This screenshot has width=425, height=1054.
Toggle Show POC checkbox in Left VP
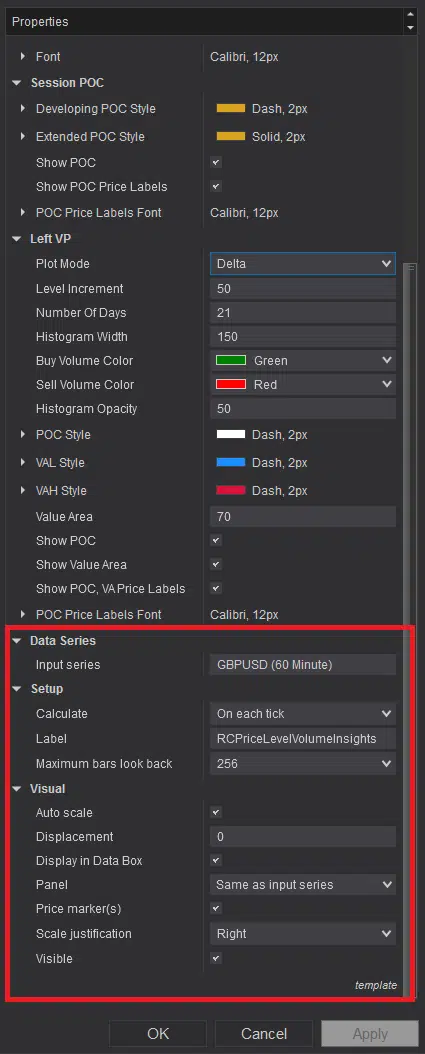(x=216, y=540)
